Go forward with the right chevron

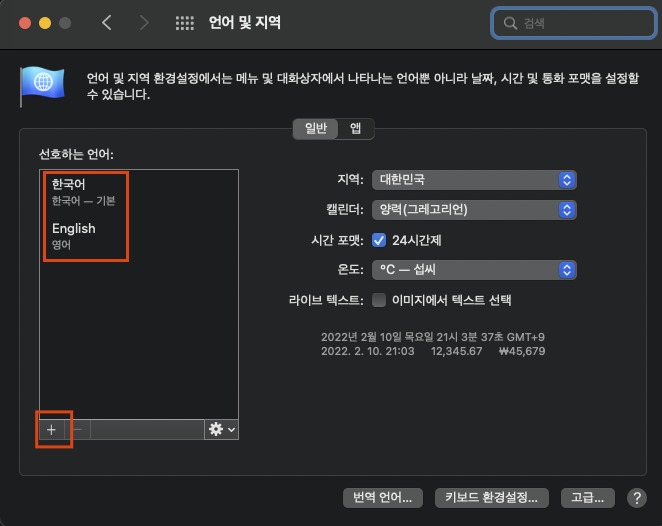pos(144,22)
